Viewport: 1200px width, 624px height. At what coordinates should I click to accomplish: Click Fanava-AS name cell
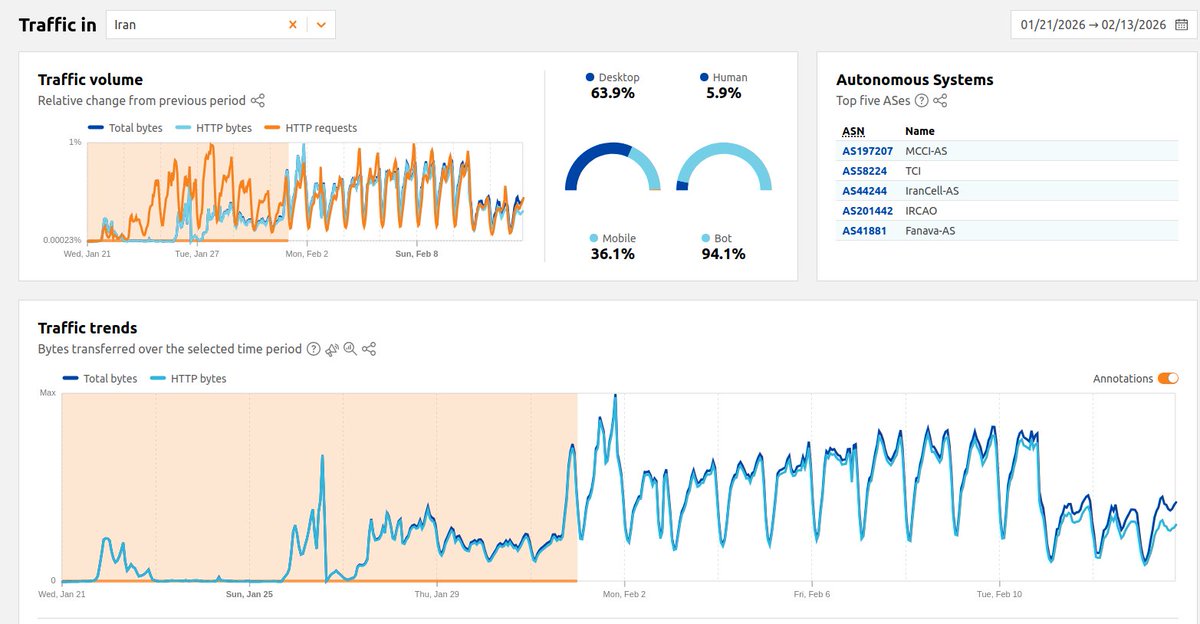930,231
